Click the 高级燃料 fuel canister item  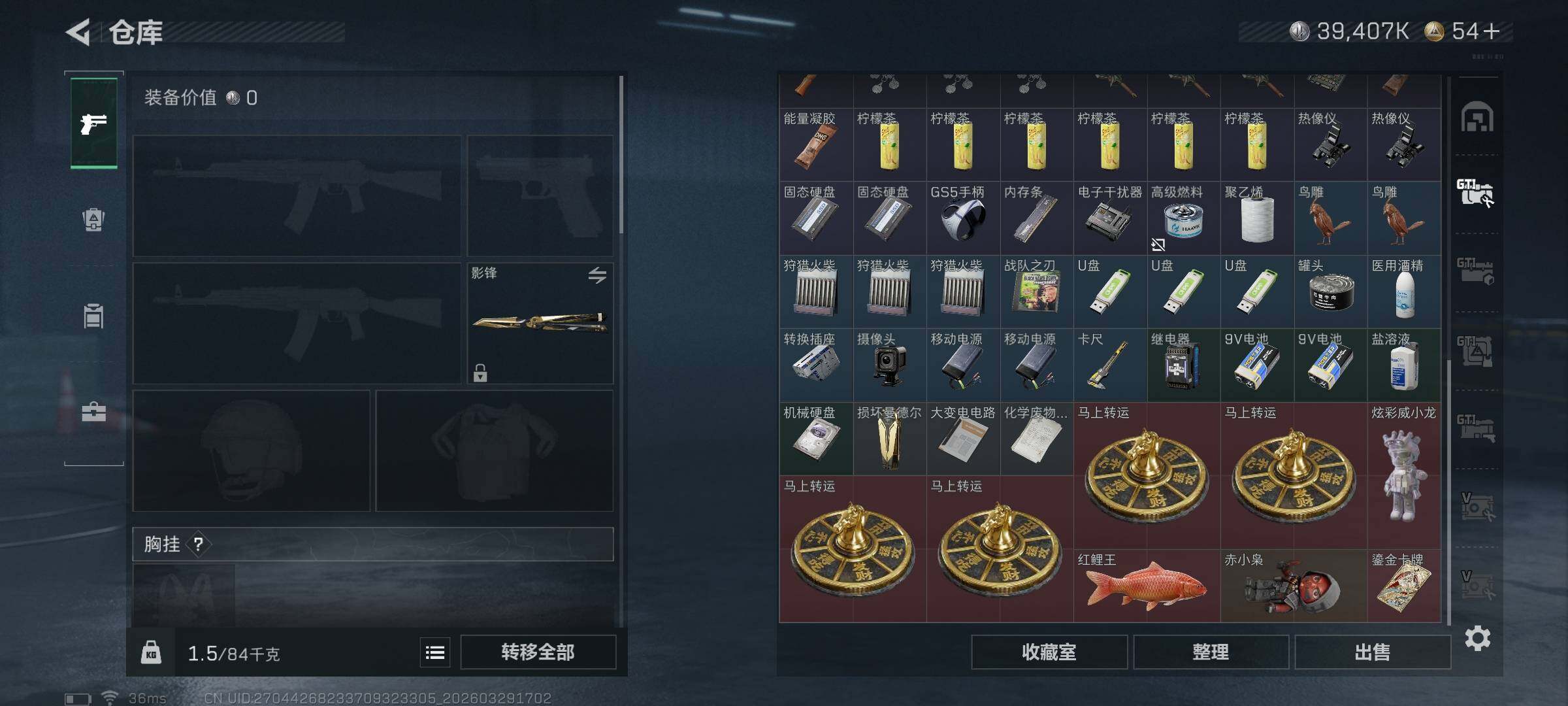click(x=1183, y=218)
